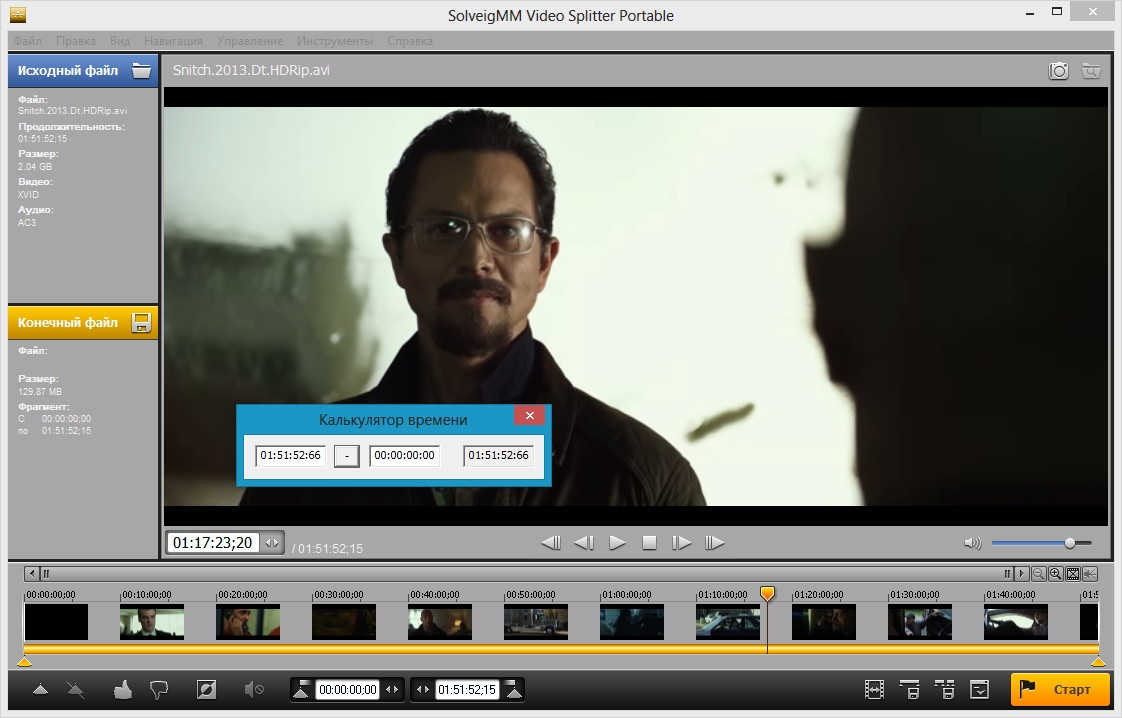The image size is (1122, 718).
Task: Click the Конечный файл header
Action: (x=83, y=323)
